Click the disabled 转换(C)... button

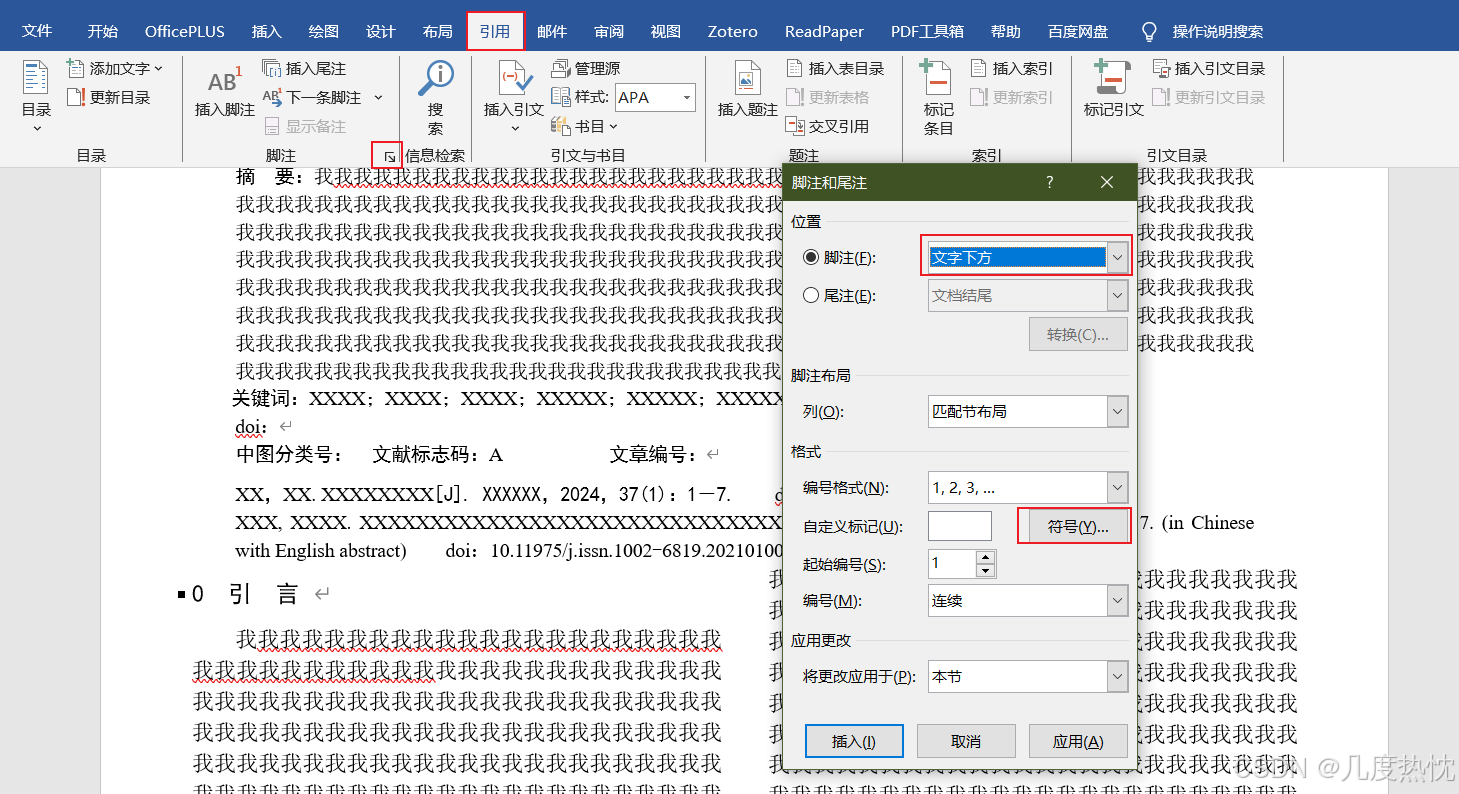1078,334
